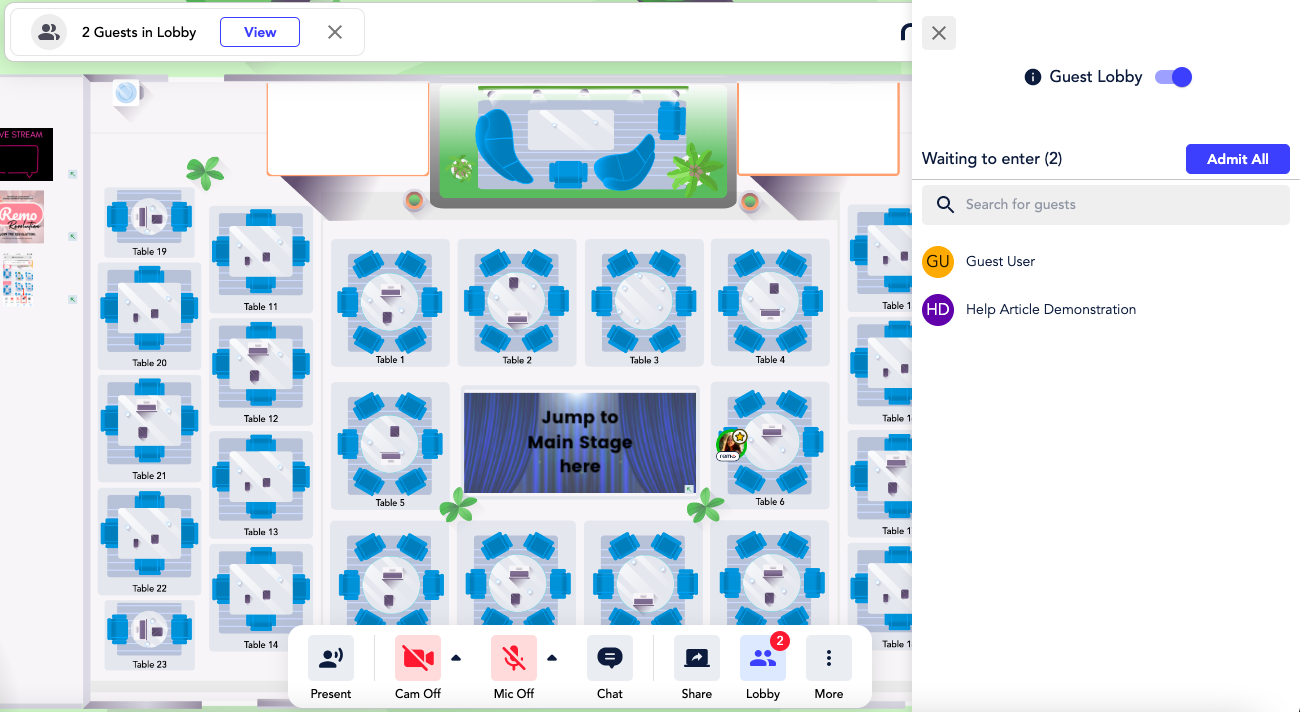Open the More options three-dot icon

tap(828, 657)
